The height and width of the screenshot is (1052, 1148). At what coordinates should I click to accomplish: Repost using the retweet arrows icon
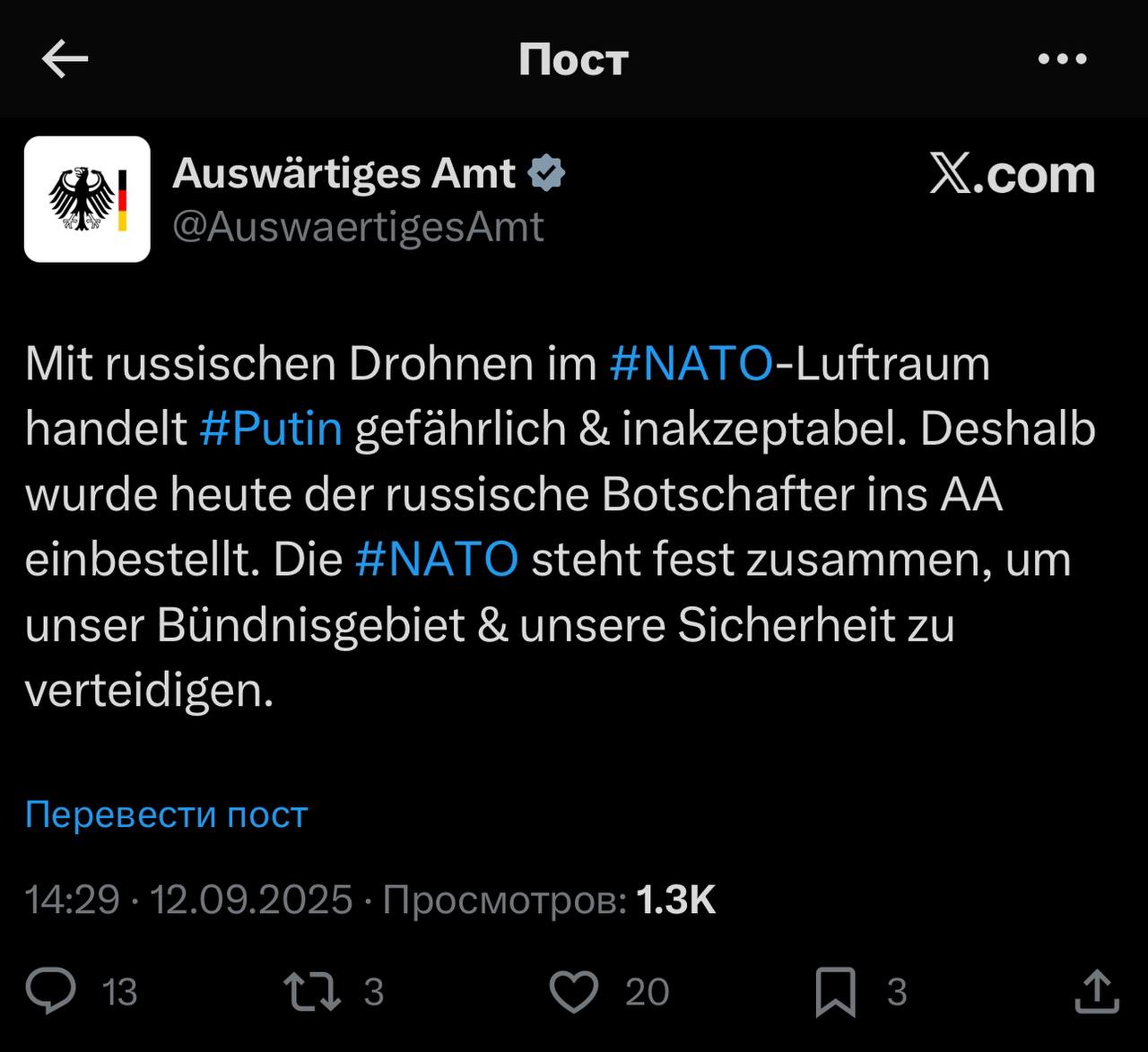[311, 992]
